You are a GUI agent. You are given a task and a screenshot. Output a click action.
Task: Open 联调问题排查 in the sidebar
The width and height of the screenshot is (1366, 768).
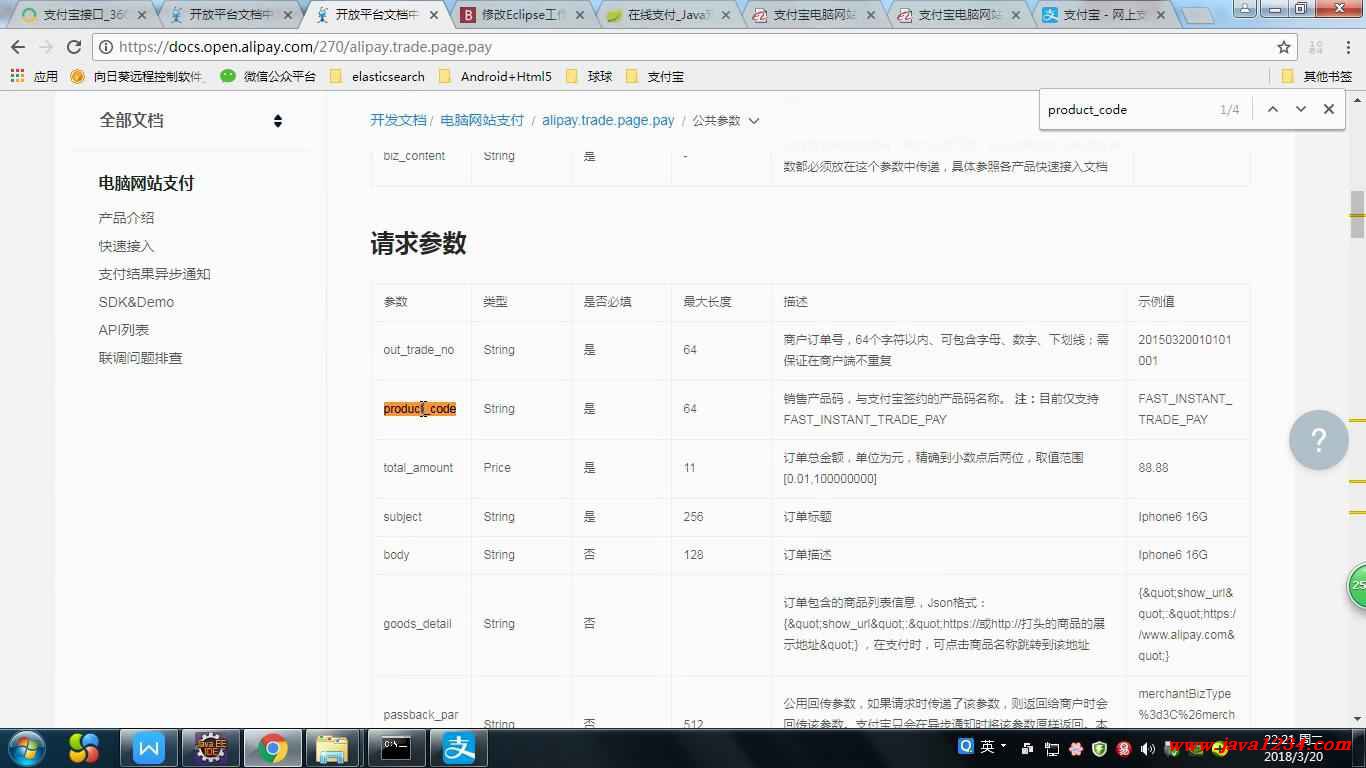coord(140,358)
